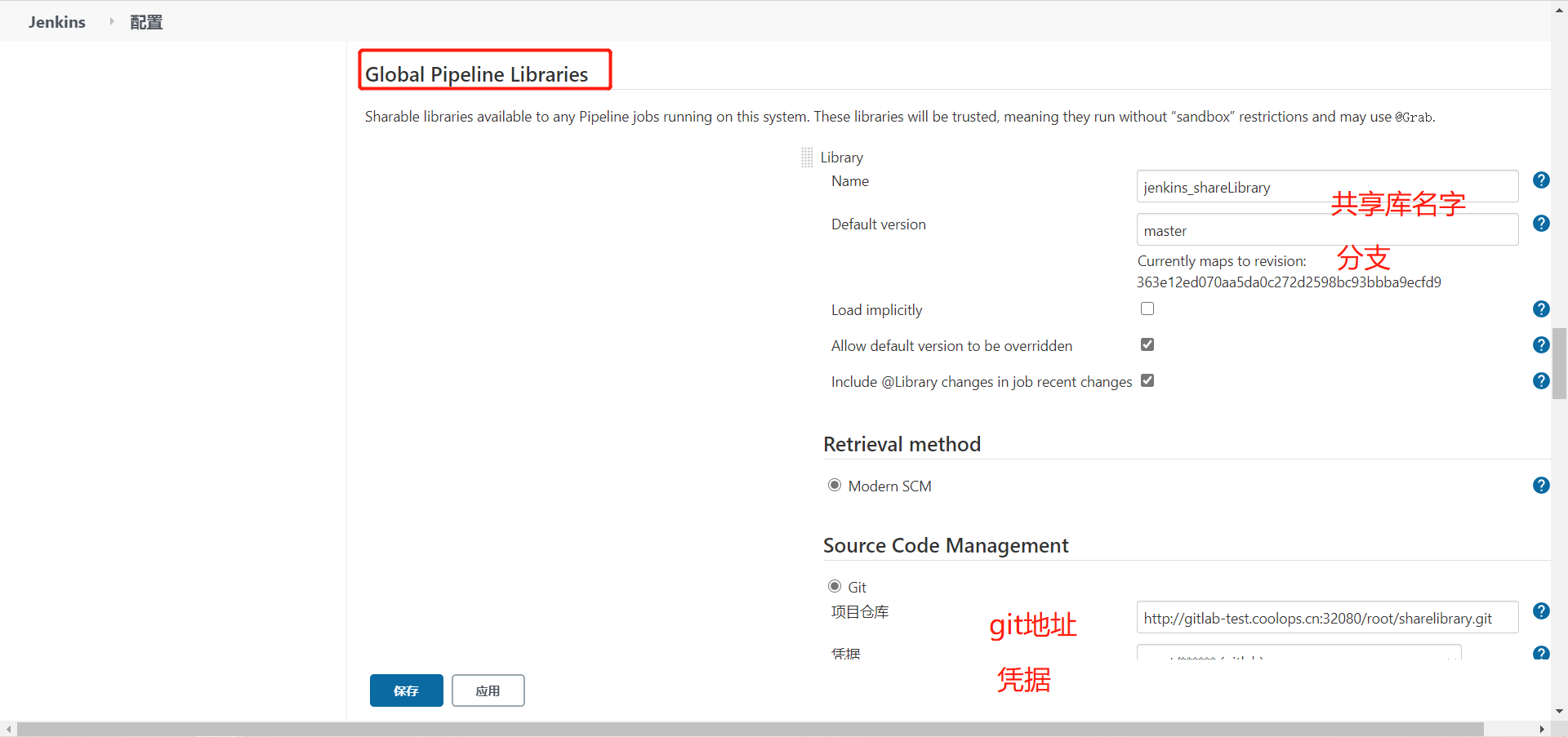Toggle Include @Library changes in job recent changes
The height and width of the screenshot is (737, 1568).
pos(1147,380)
